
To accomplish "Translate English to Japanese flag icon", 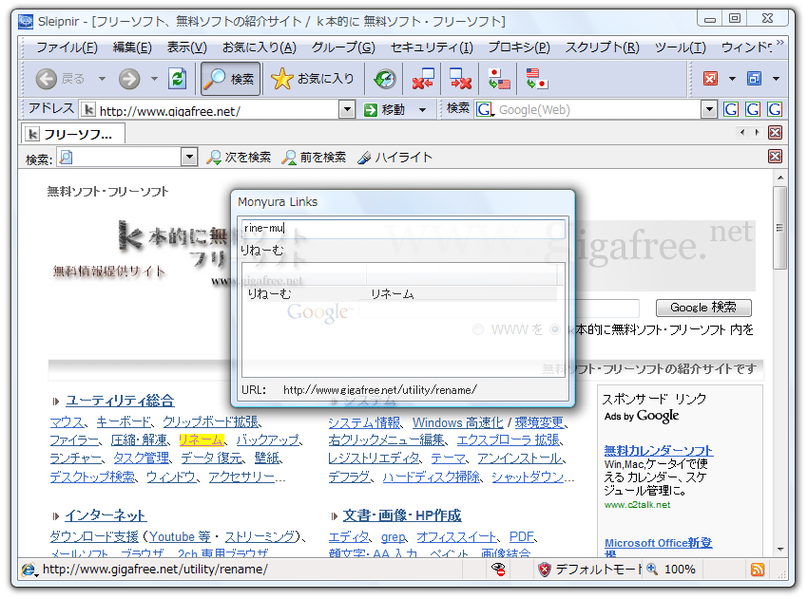I will [536, 79].
